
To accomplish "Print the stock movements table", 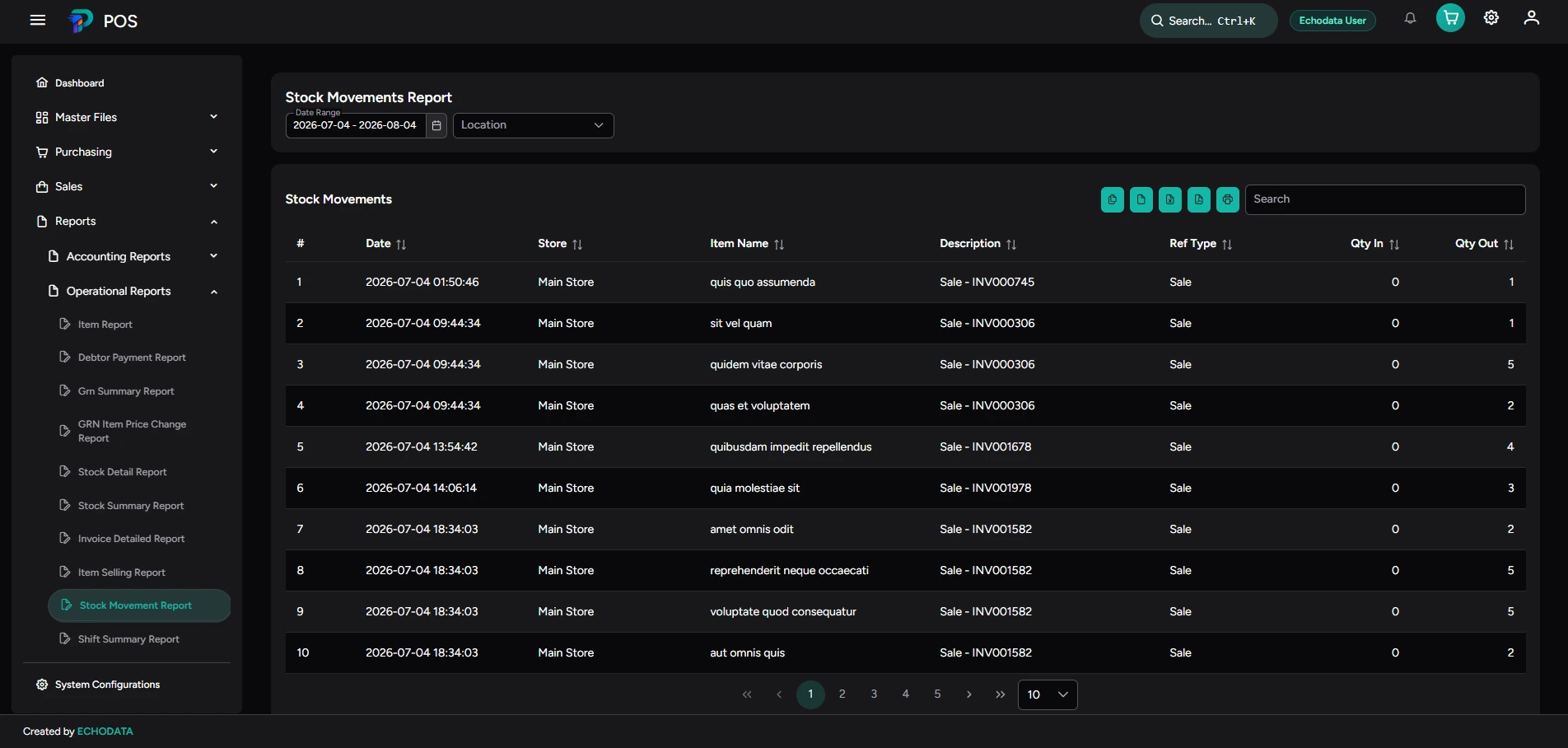I will pyautogui.click(x=1228, y=199).
